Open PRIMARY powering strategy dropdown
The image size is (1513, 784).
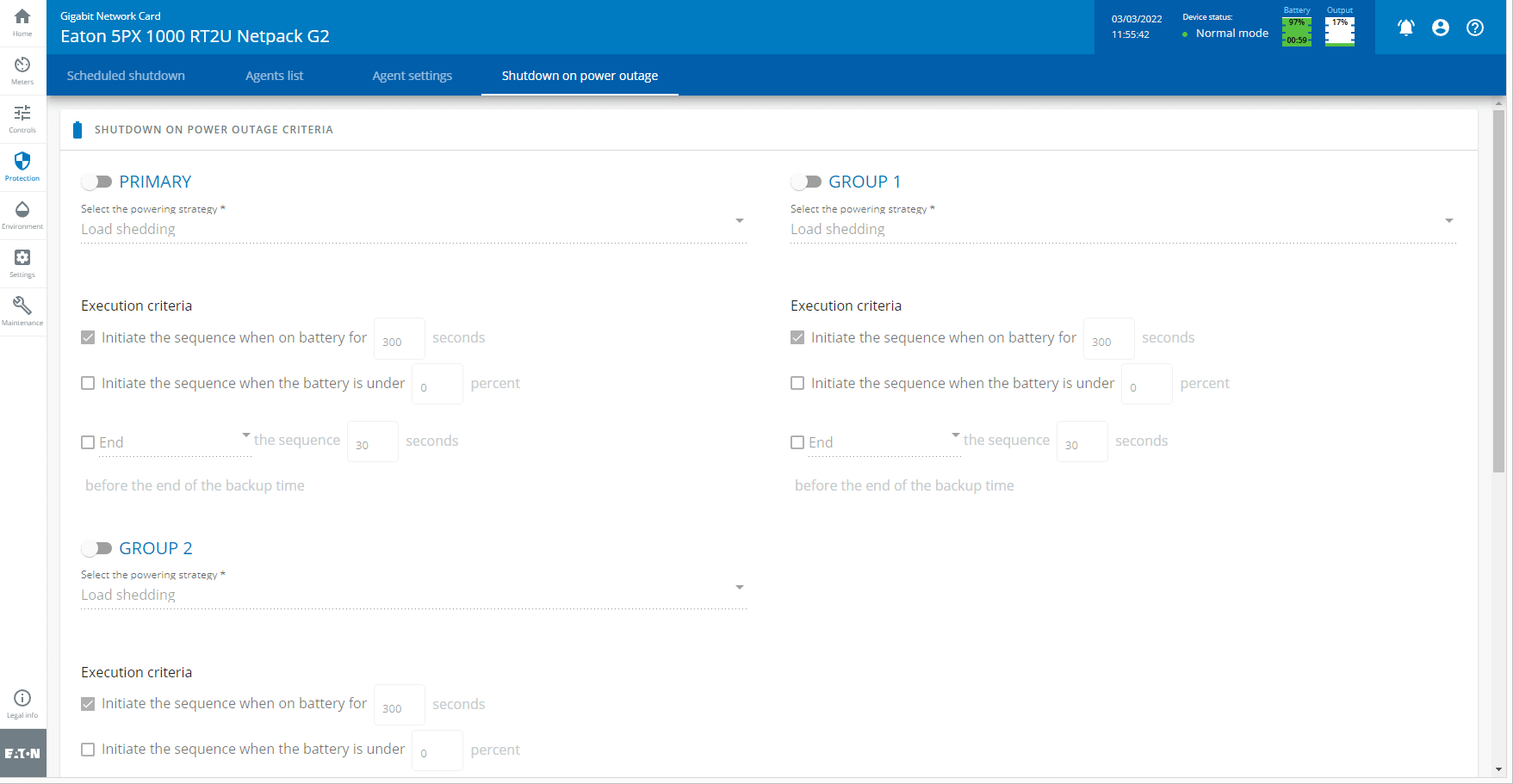[413, 229]
